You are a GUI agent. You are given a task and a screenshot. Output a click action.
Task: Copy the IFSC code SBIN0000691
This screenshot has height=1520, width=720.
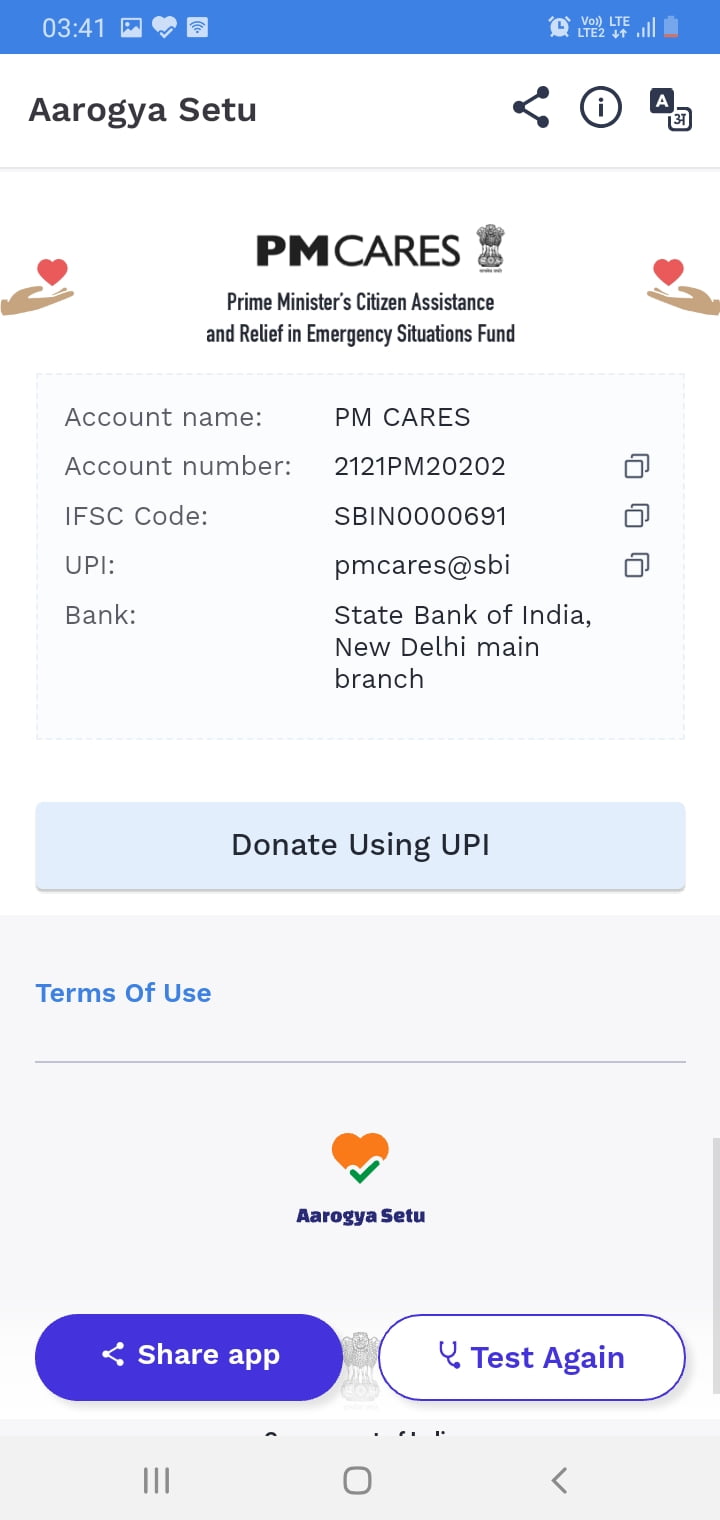(x=637, y=516)
